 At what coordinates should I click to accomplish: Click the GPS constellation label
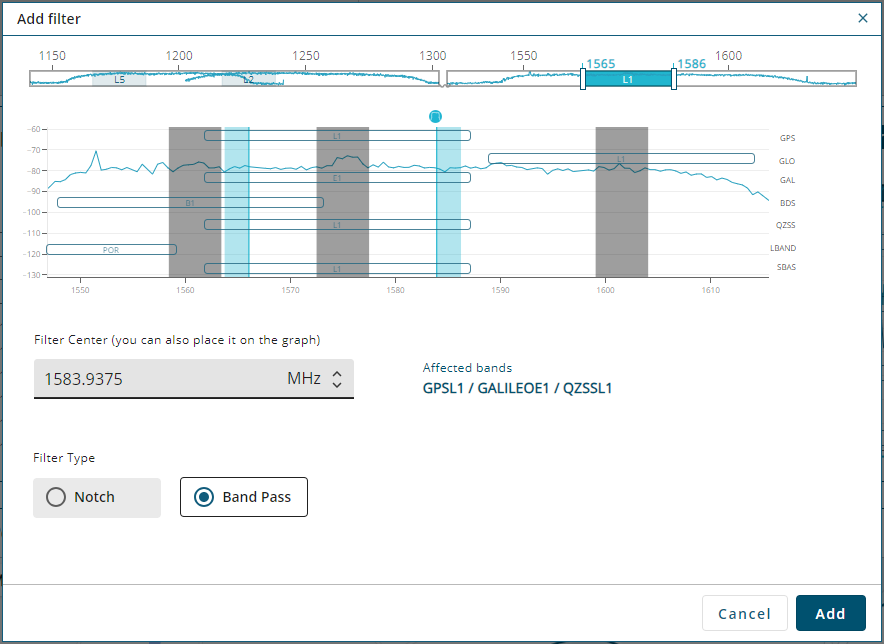point(787,138)
